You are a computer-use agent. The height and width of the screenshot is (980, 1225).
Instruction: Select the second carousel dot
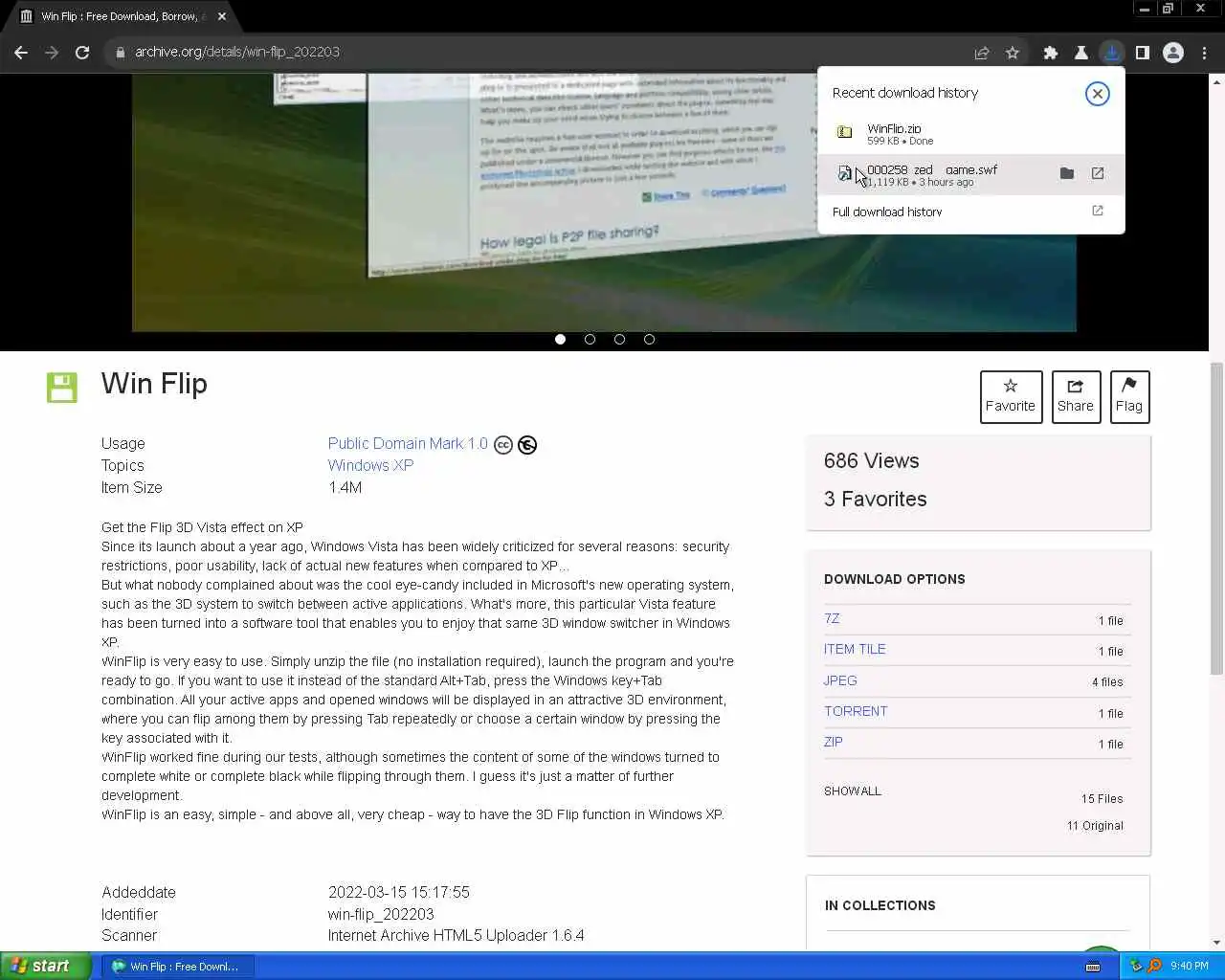tap(590, 339)
